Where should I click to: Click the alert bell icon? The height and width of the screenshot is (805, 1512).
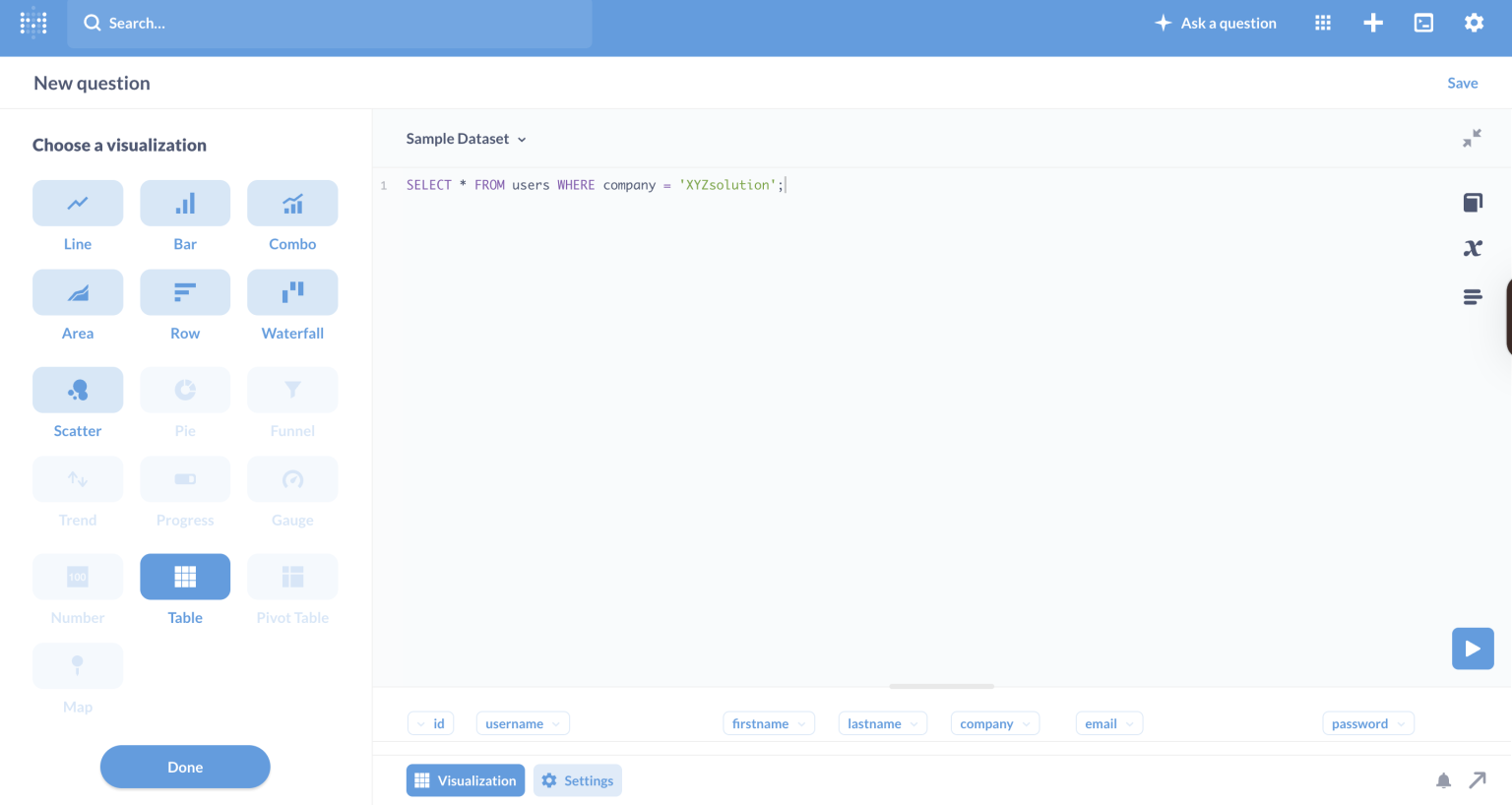1443,780
